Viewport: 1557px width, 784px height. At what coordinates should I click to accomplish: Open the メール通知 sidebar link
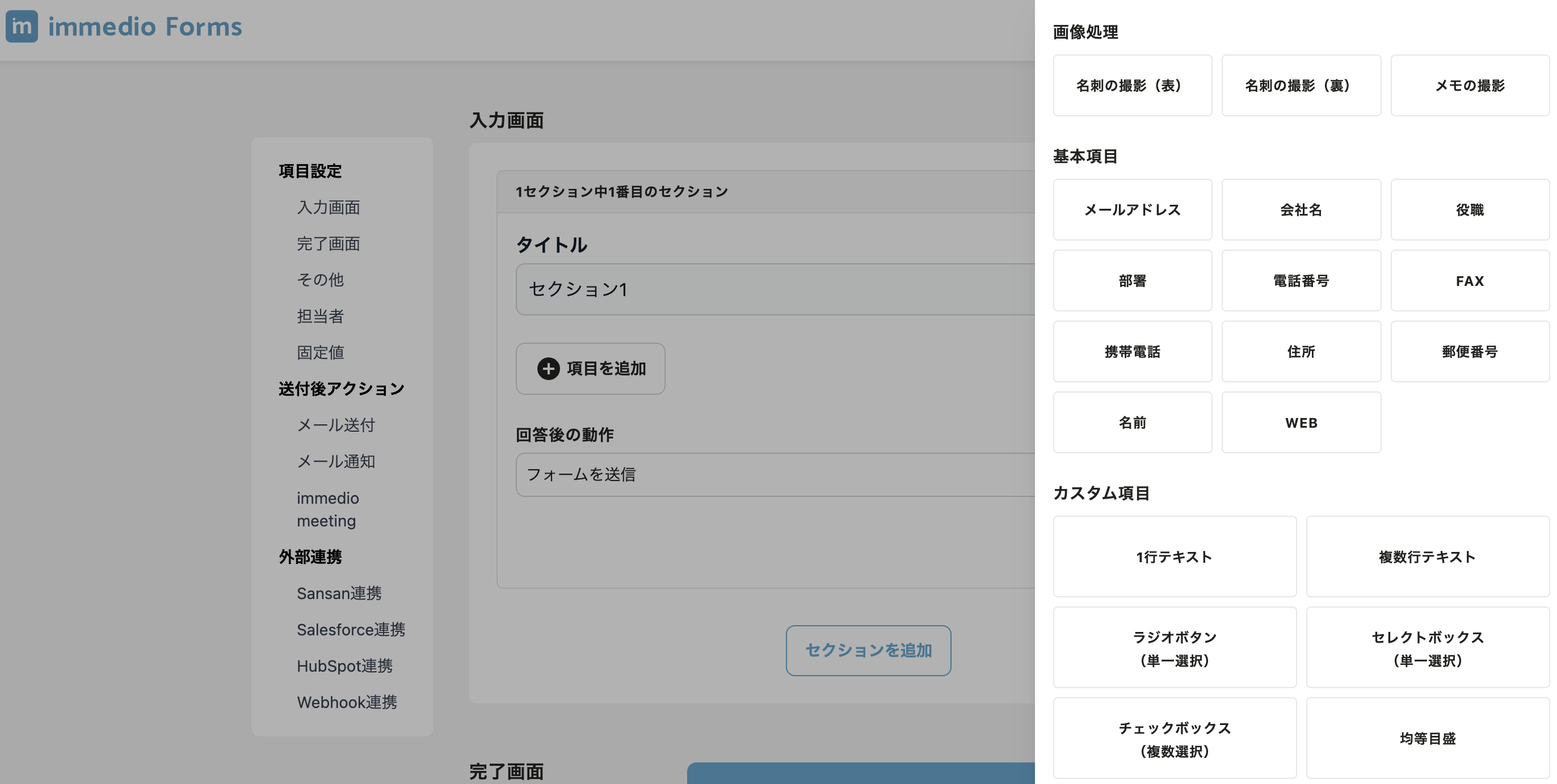[335, 461]
